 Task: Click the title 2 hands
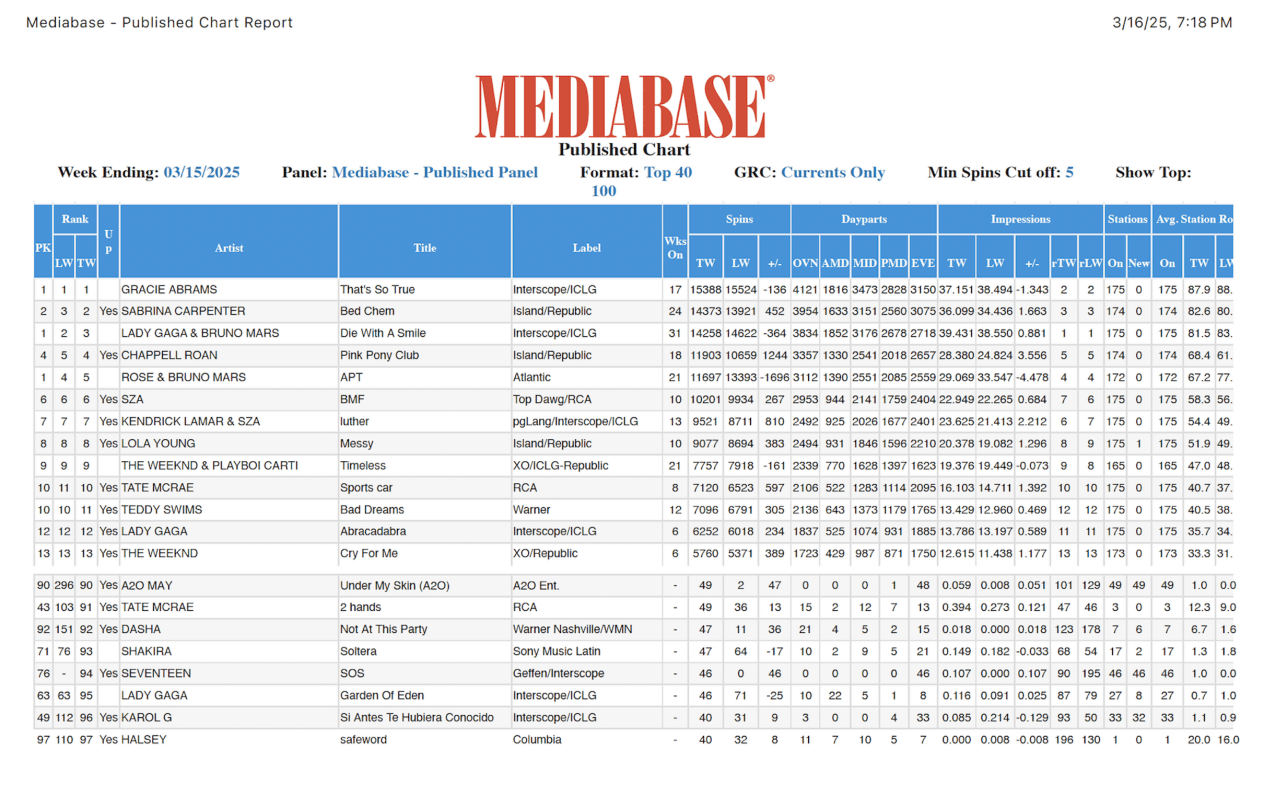(360, 608)
